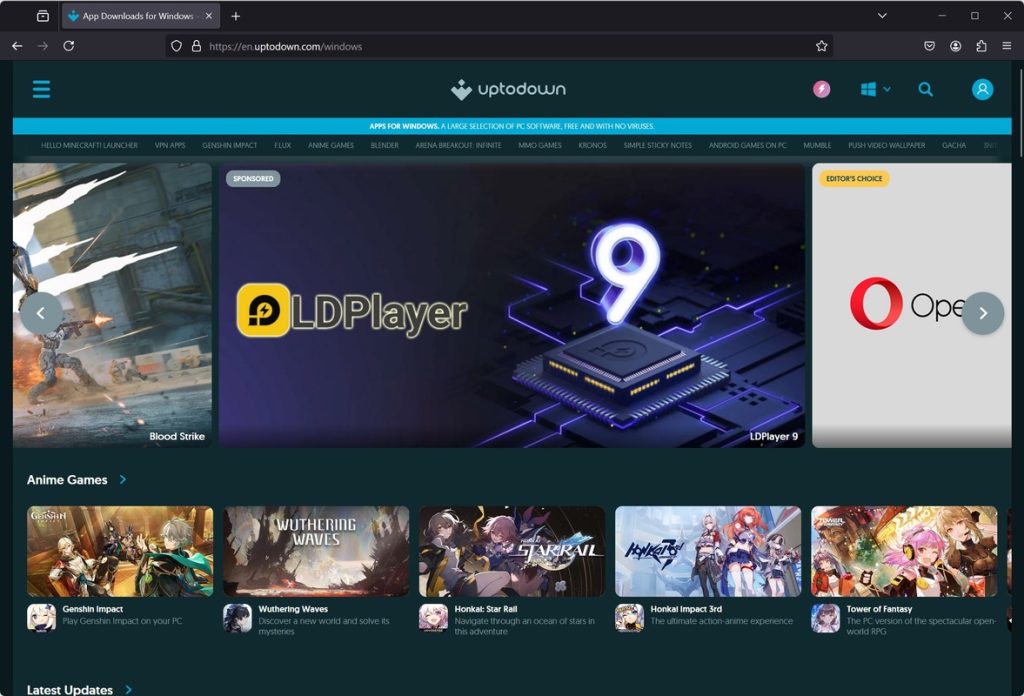
Task: Open the user account profile icon
Action: 982,89
